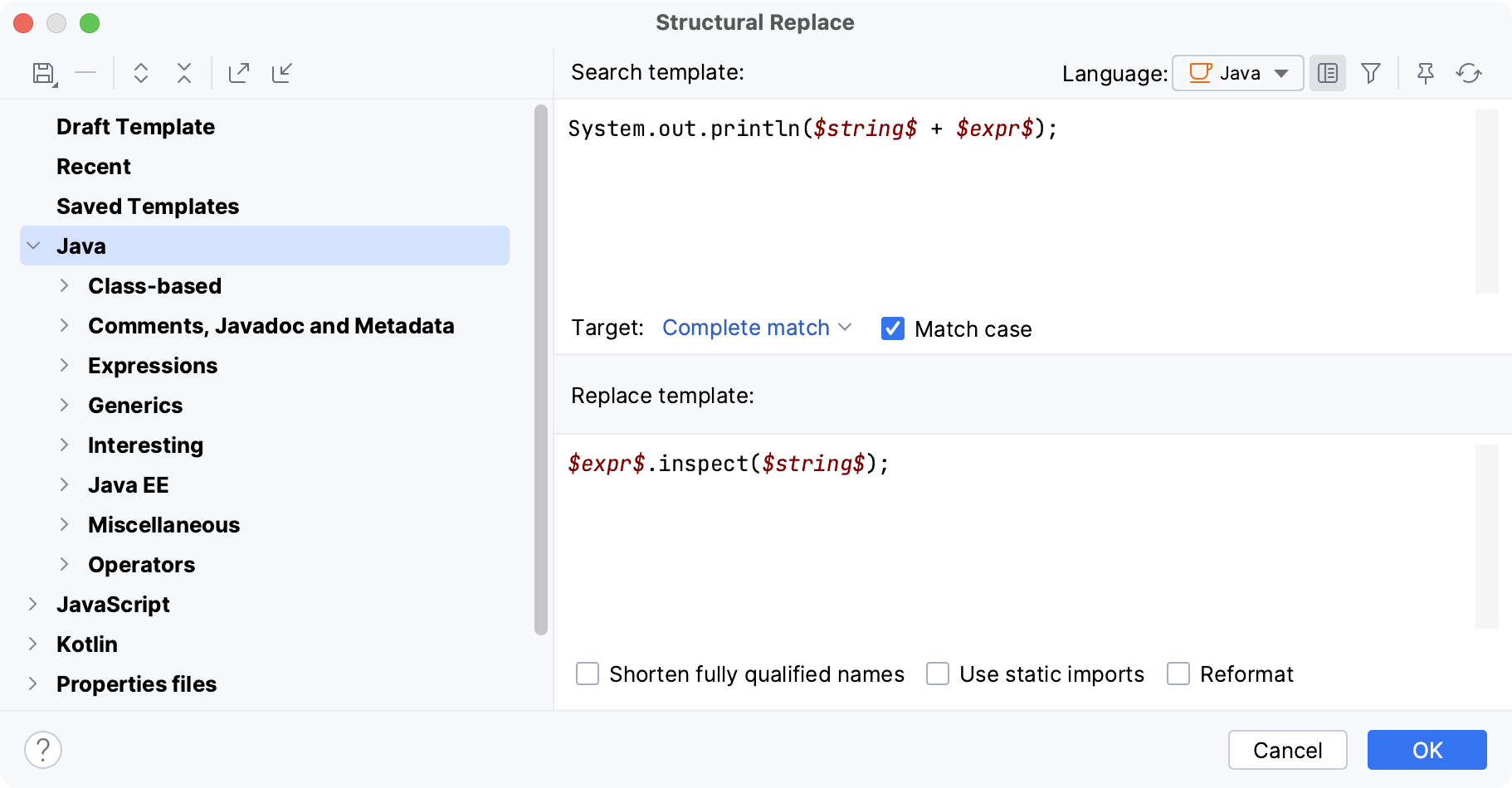Open the Language selector dropdown
This screenshot has height=788, width=1512.
pos(1236,73)
